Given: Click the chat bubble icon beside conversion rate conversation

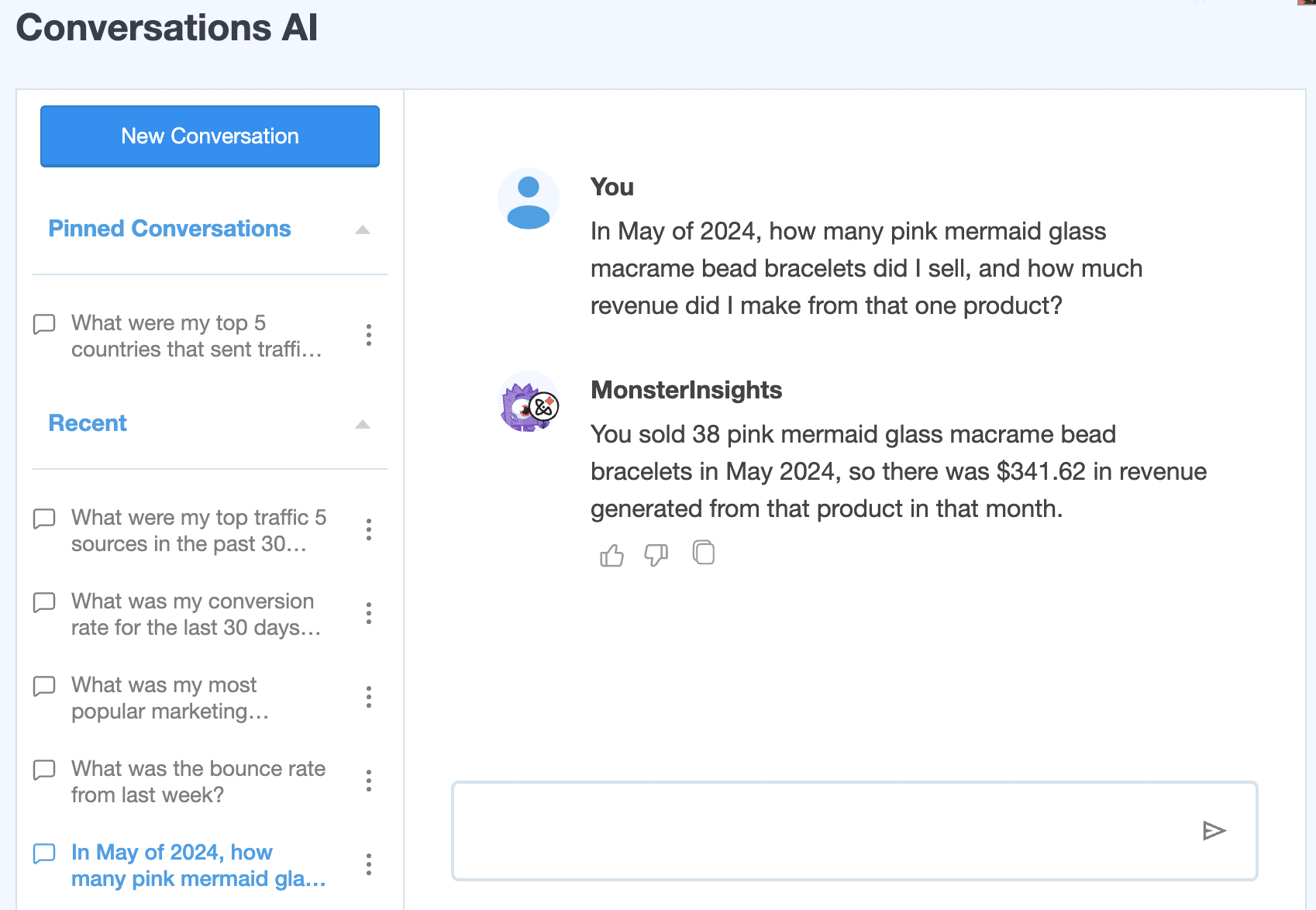Looking at the screenshot, I should point(44,602).
